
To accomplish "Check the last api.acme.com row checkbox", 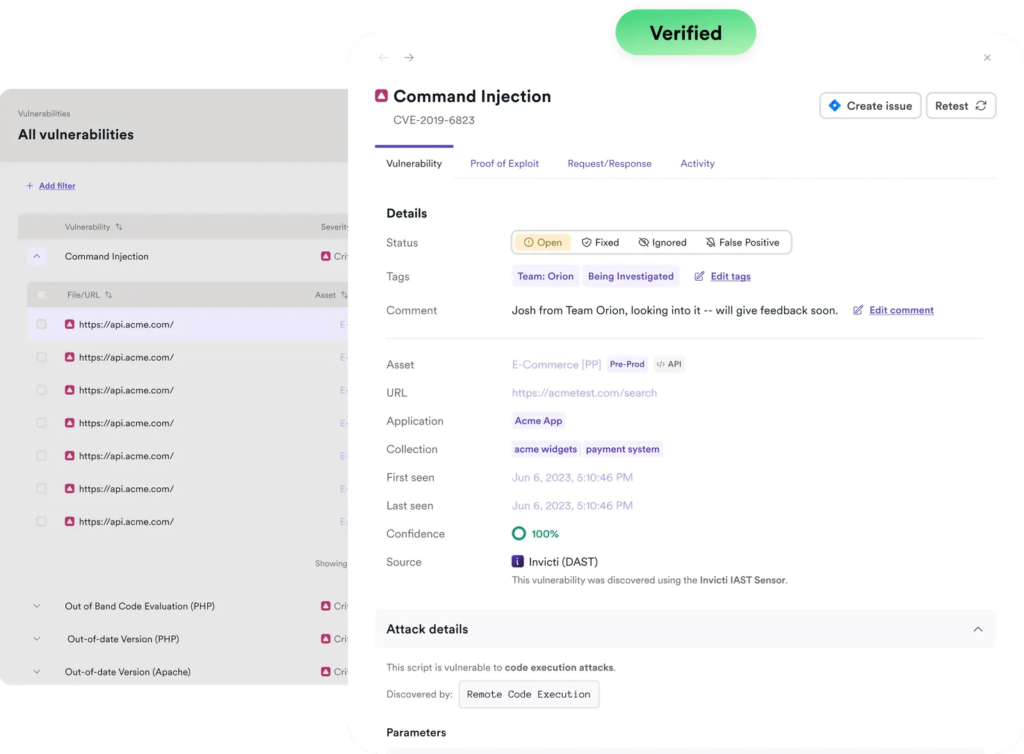I will (x=42, y=521).
